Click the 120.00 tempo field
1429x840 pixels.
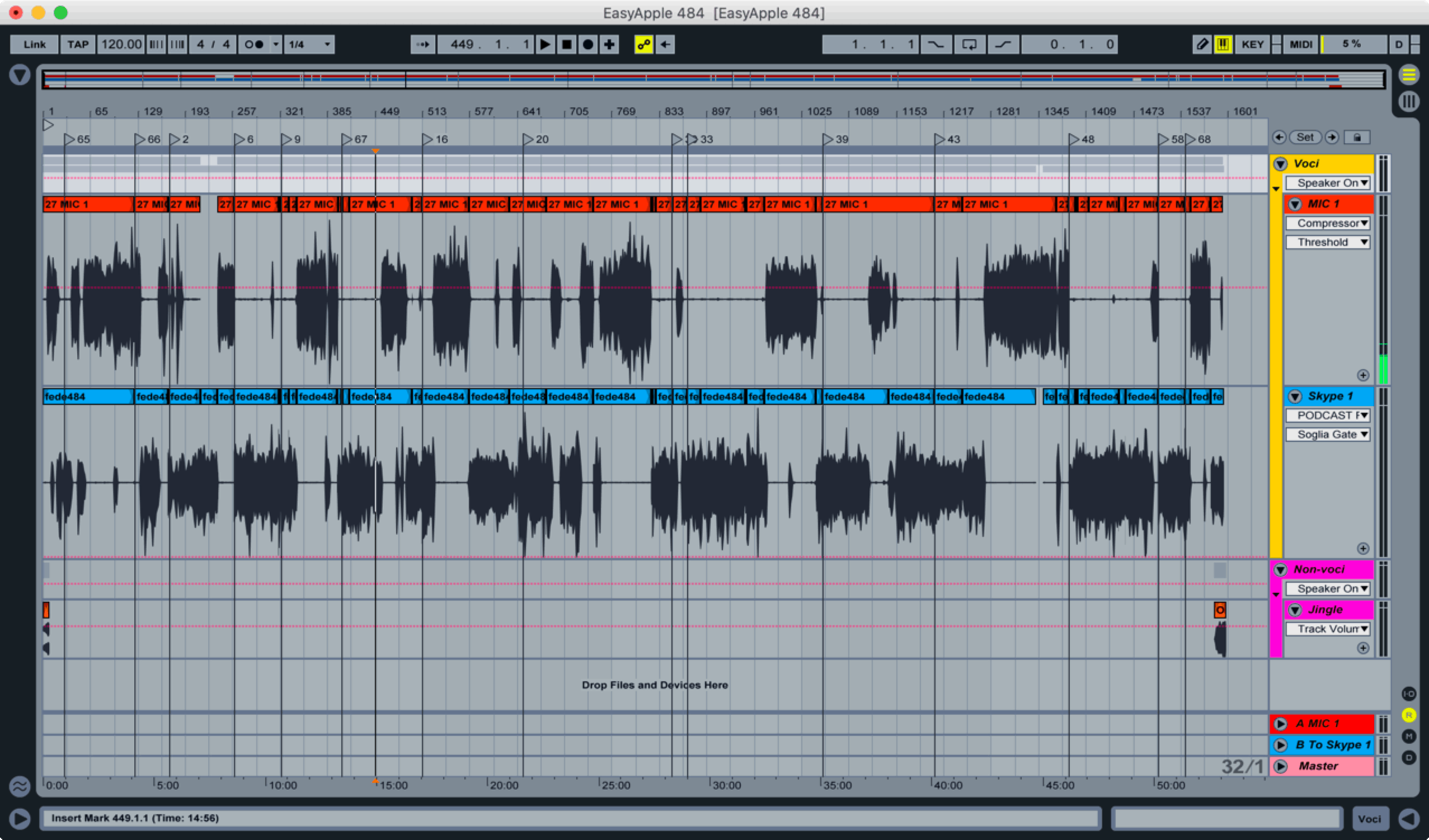121,44
